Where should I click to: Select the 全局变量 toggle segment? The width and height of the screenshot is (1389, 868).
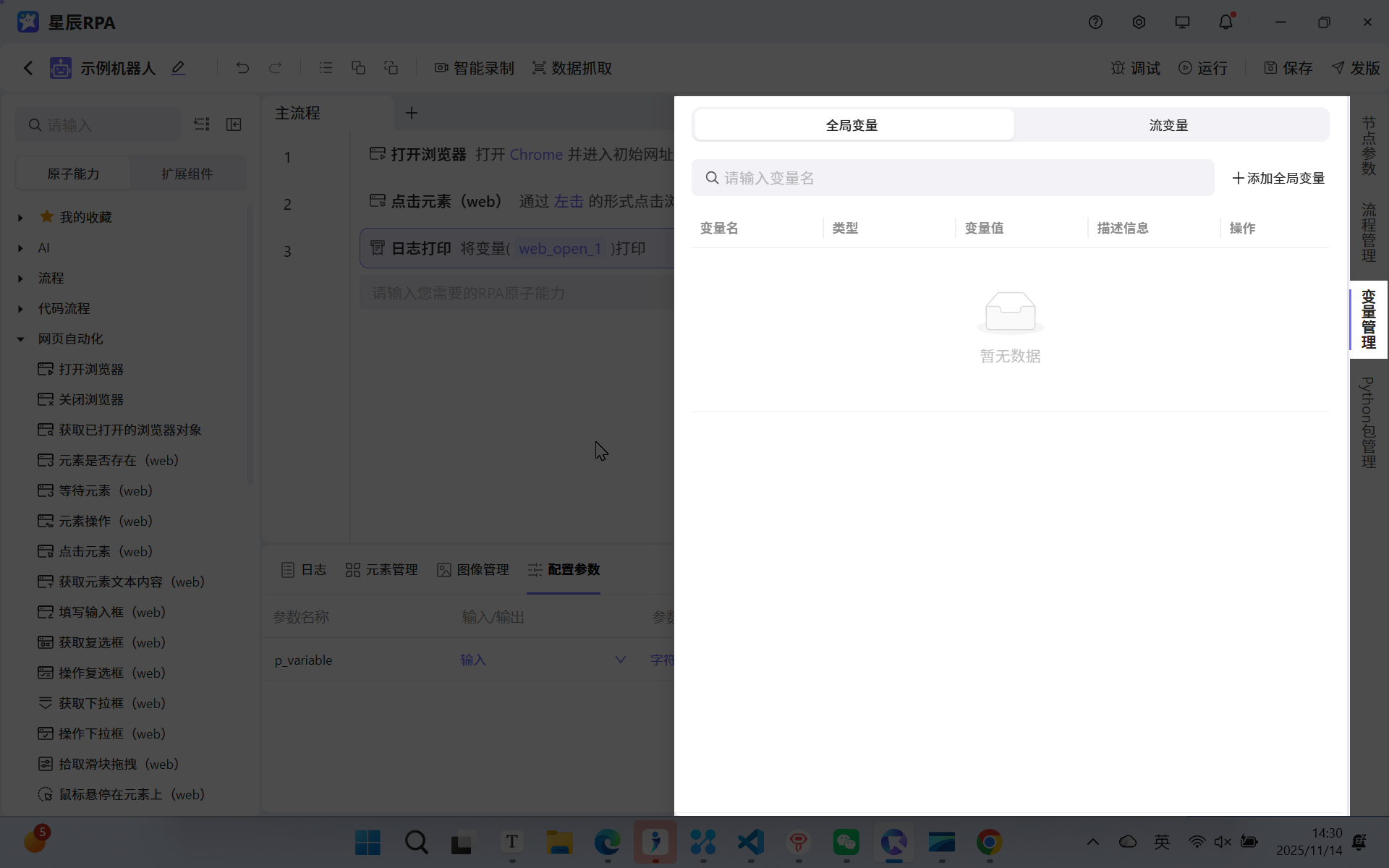852,125
